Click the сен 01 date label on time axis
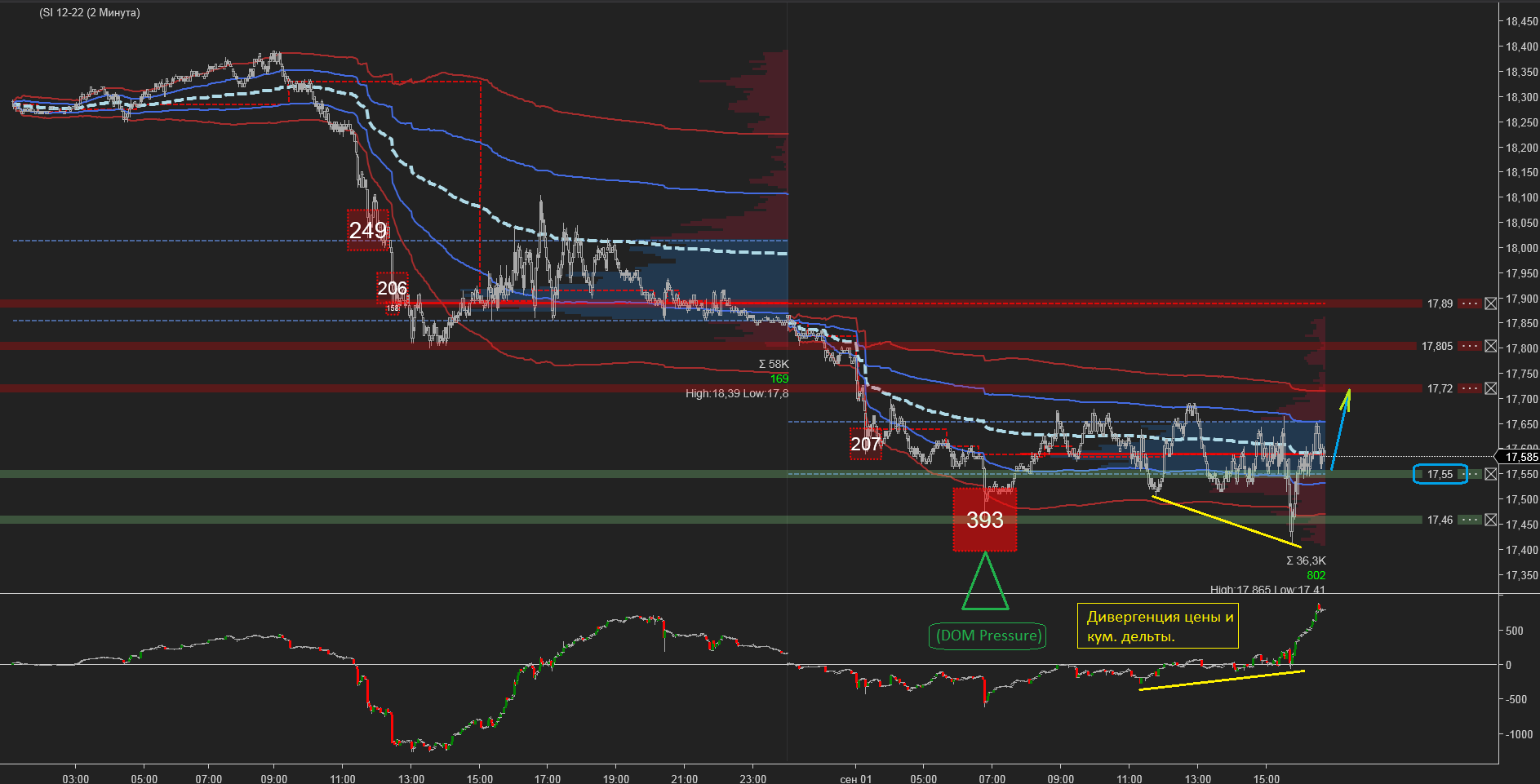 [856, 778]
